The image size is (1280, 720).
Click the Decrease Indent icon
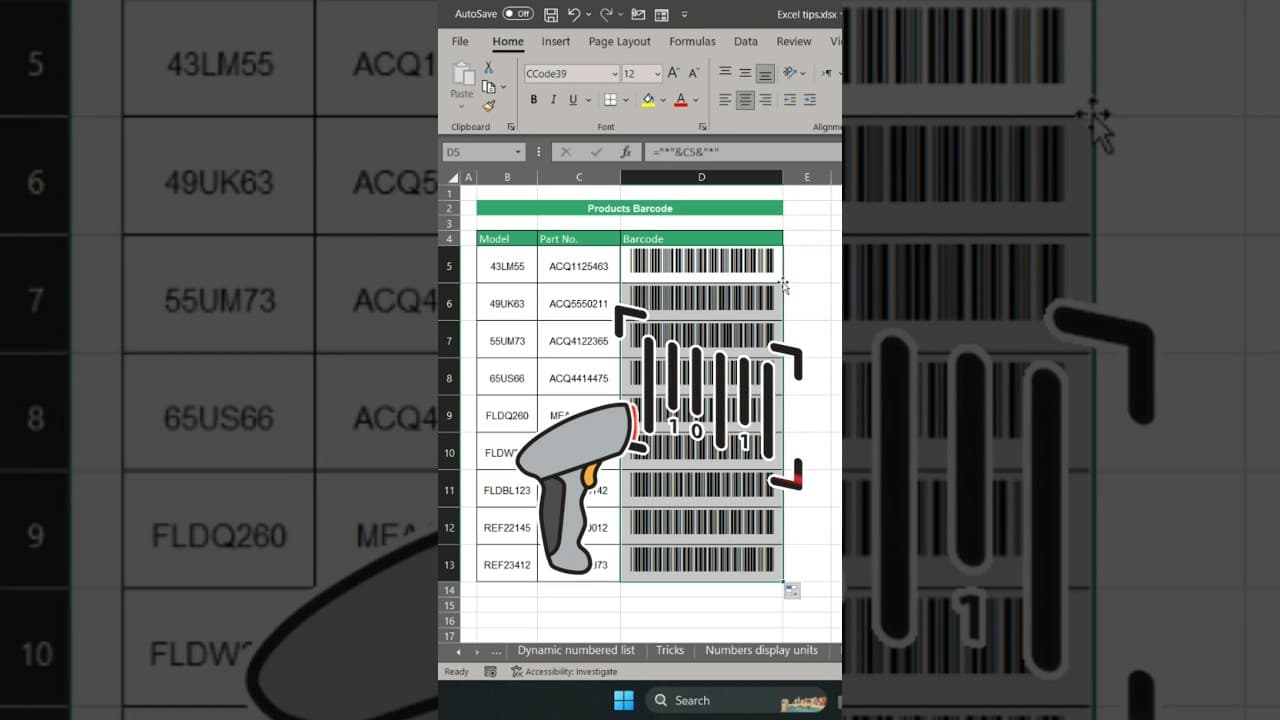pos(790,100)
